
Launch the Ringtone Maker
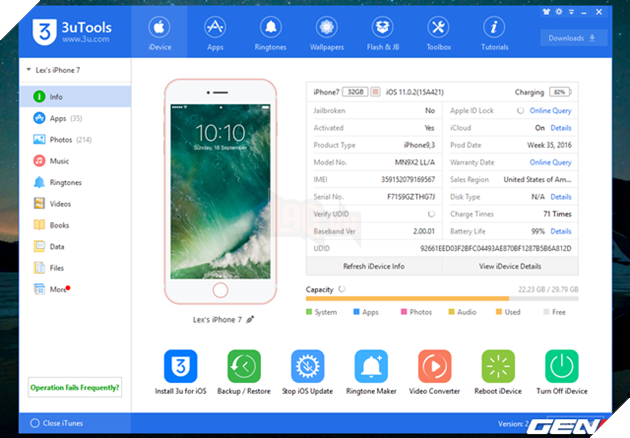[x=371, y=366]
